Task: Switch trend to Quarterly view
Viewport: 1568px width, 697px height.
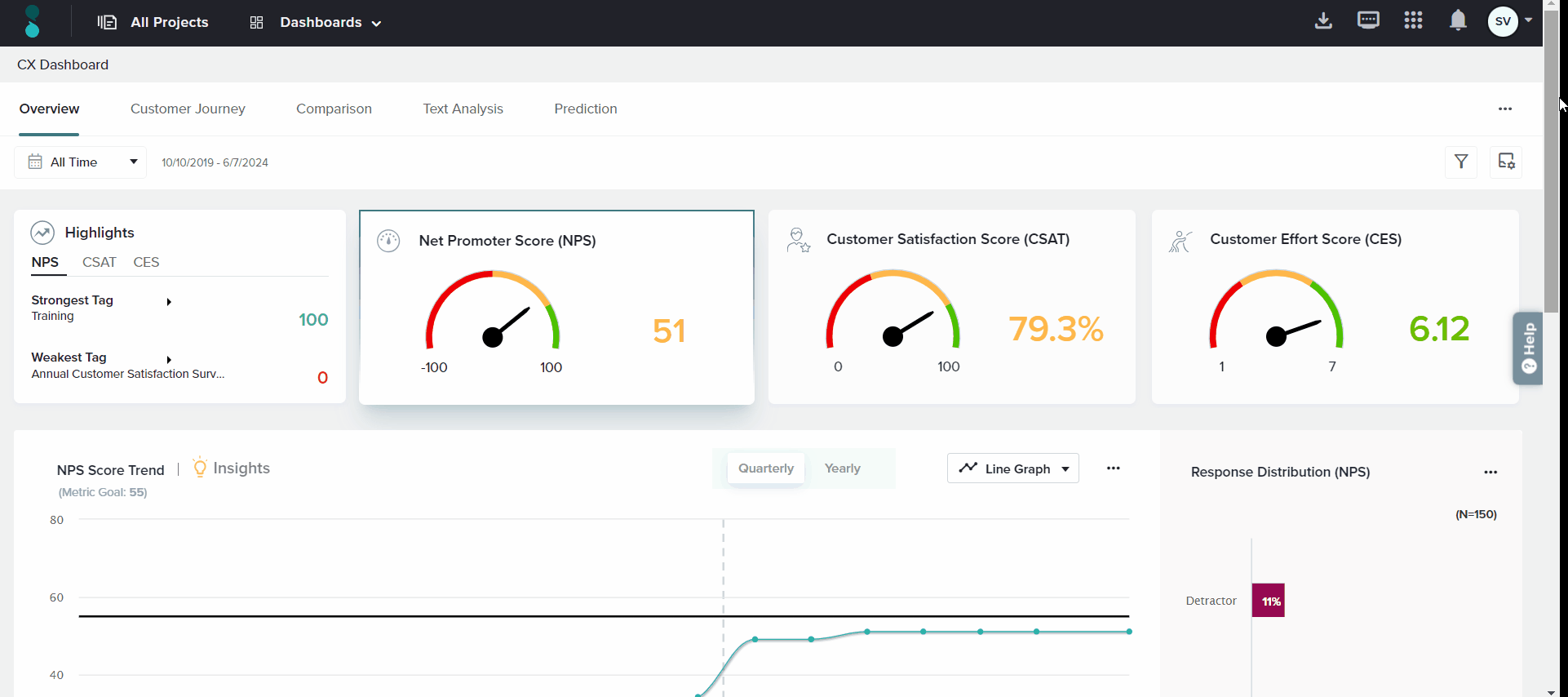Action: (765, 468)
